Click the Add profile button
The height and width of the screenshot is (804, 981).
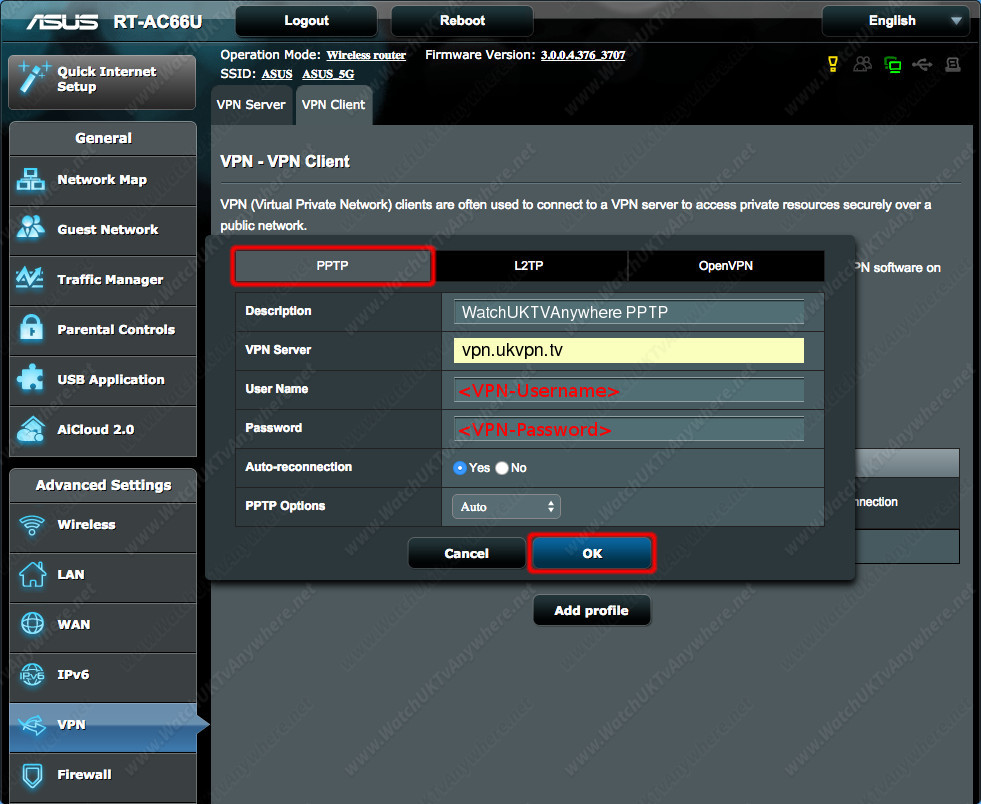point(592,611)
